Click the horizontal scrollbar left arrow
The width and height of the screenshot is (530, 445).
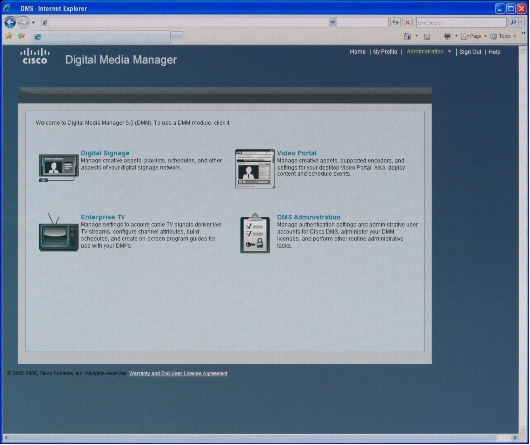pyautogui.click(x=6, y=438)
